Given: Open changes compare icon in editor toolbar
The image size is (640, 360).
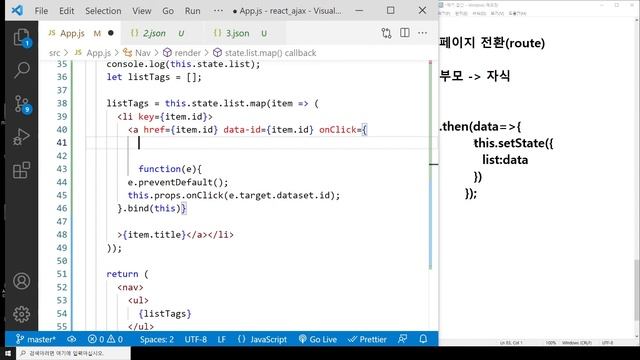Looking at the screenshot, I should click(386, 33).
